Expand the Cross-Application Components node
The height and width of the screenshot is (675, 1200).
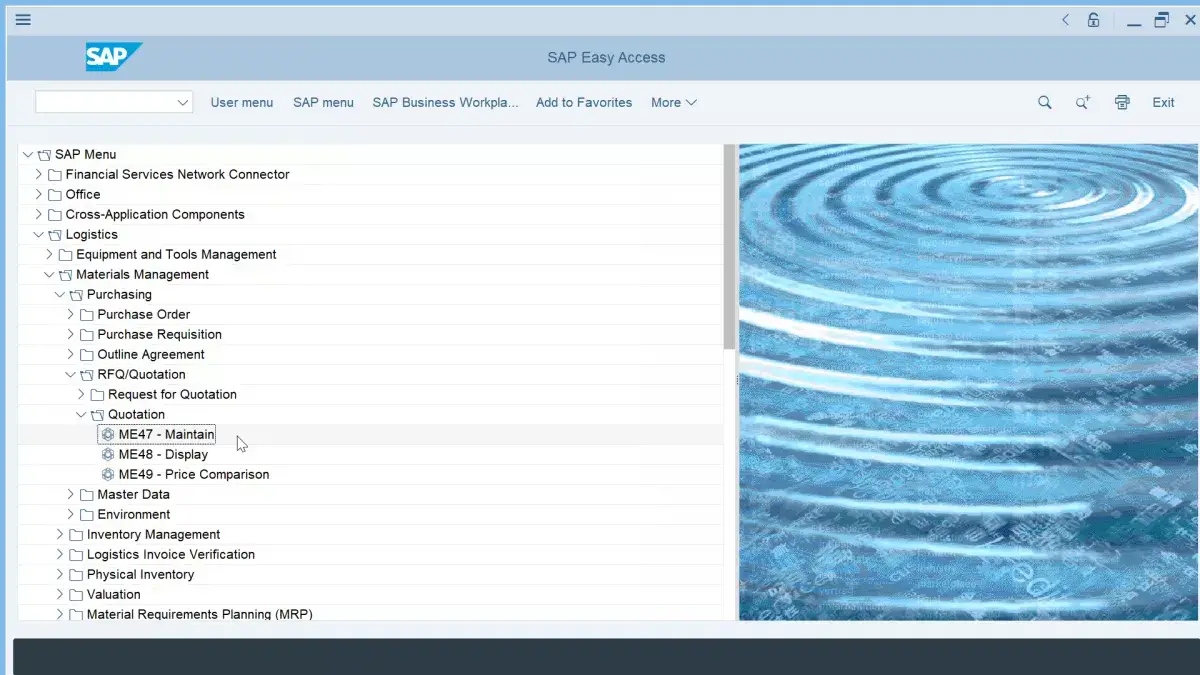[39, 214]
